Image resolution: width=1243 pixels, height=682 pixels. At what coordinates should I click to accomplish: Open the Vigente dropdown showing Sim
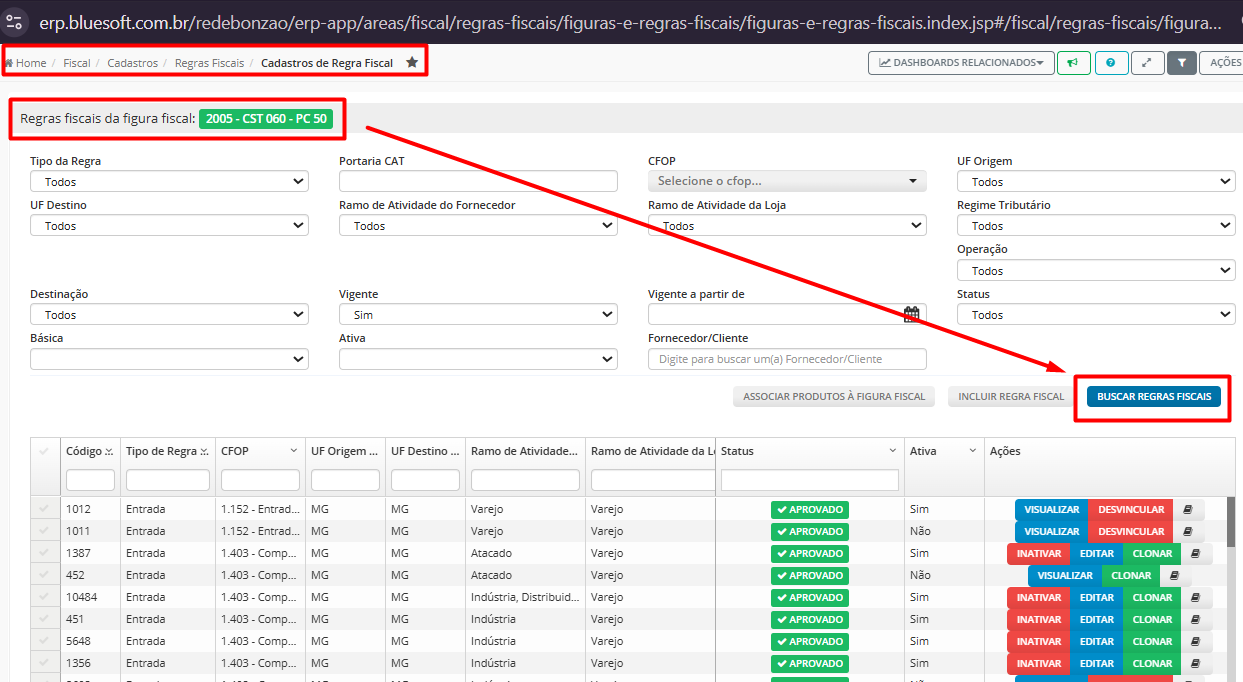[477, 314]
